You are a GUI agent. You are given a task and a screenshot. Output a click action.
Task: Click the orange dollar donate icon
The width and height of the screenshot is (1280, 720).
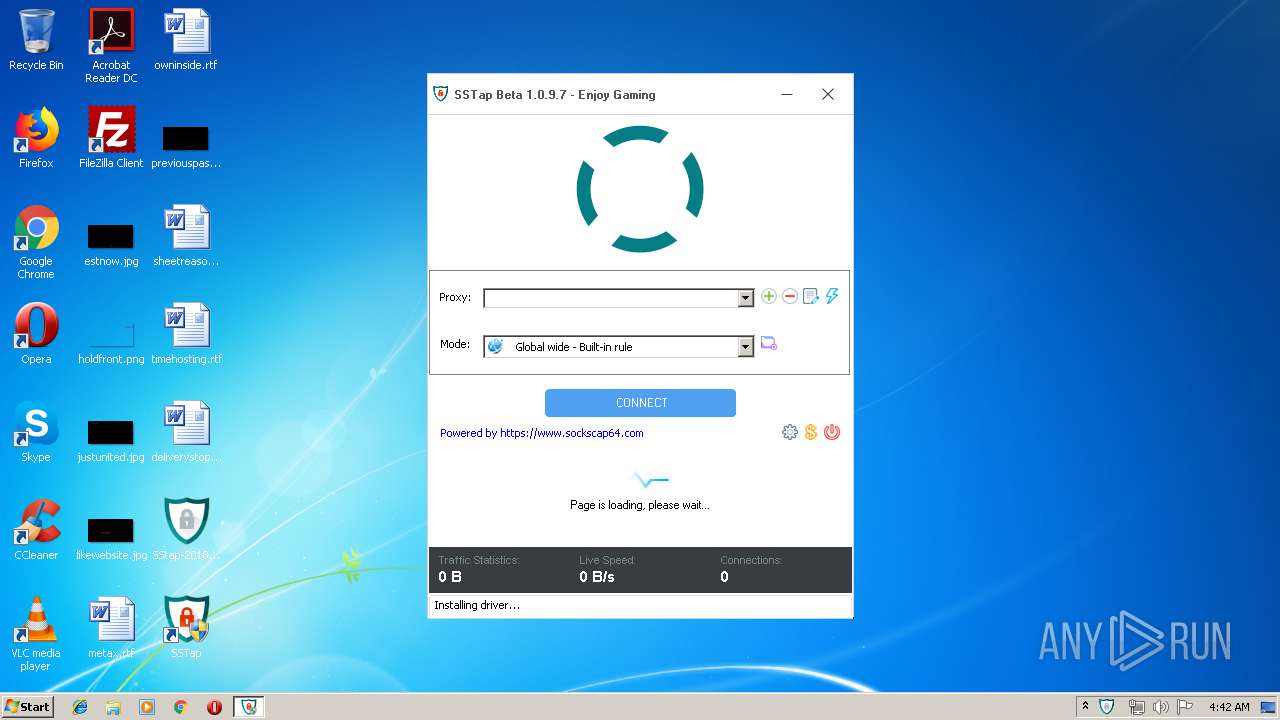coord(811,432)
